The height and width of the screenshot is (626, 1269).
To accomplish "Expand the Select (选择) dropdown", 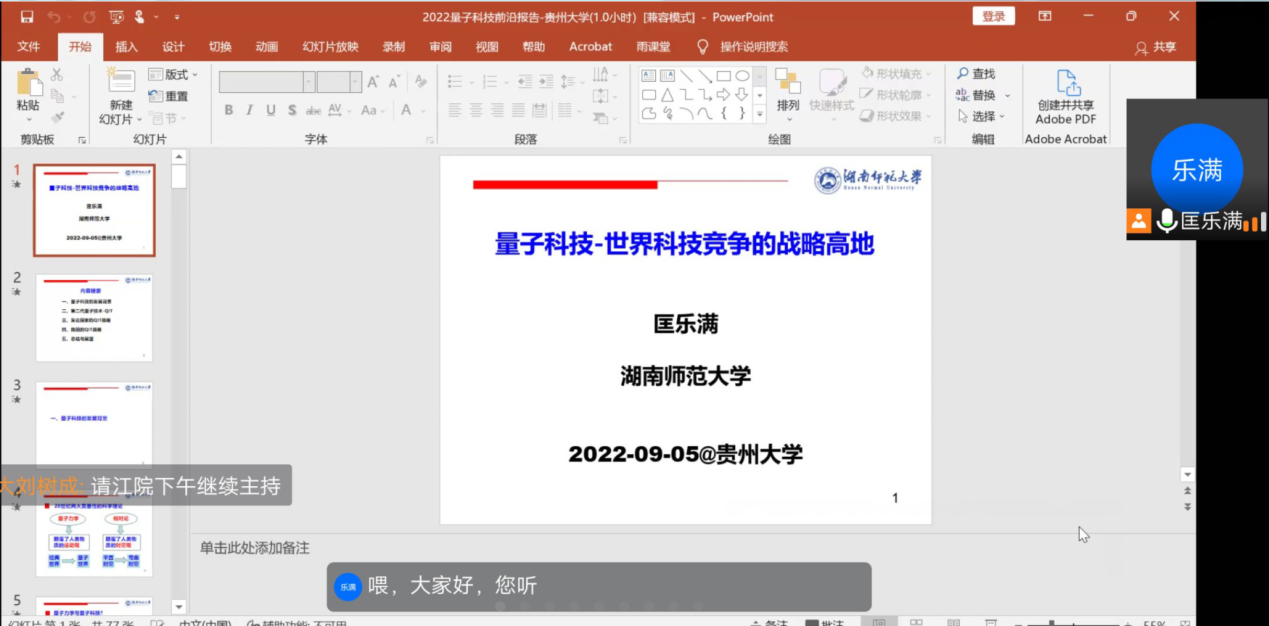I will [1006, 117].
